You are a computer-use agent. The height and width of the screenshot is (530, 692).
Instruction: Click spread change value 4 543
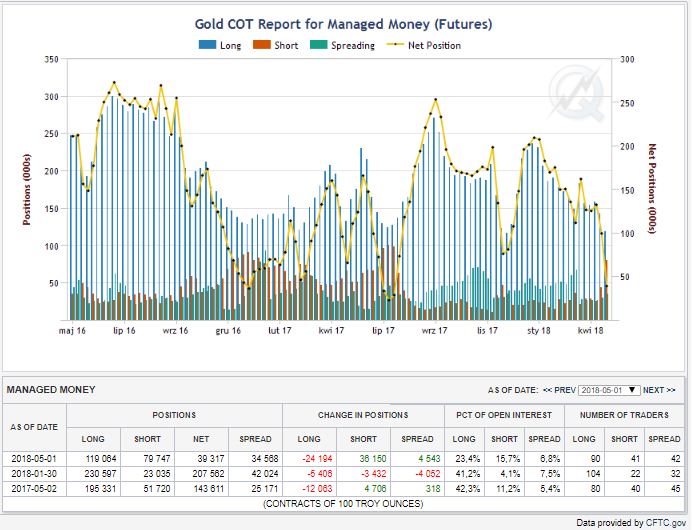(429, 459)
